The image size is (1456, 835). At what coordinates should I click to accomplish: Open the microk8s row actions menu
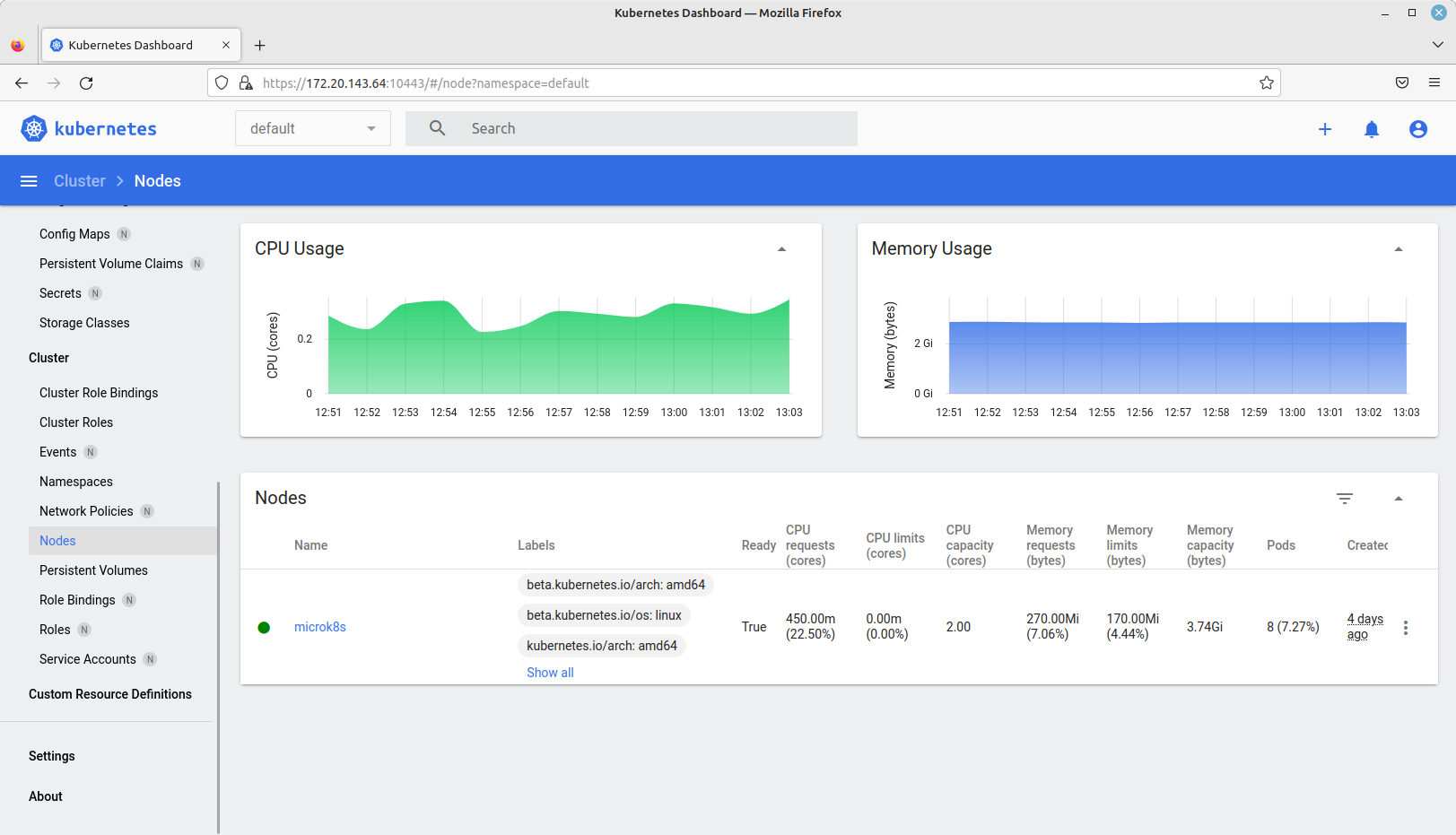(1406, 628)
